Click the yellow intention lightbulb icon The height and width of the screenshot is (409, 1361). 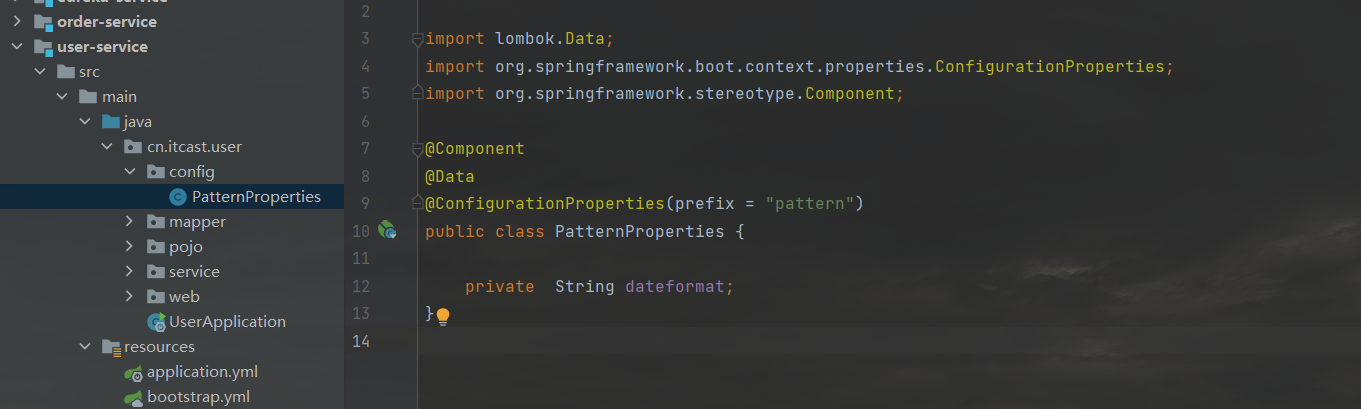tap(443, 316)
